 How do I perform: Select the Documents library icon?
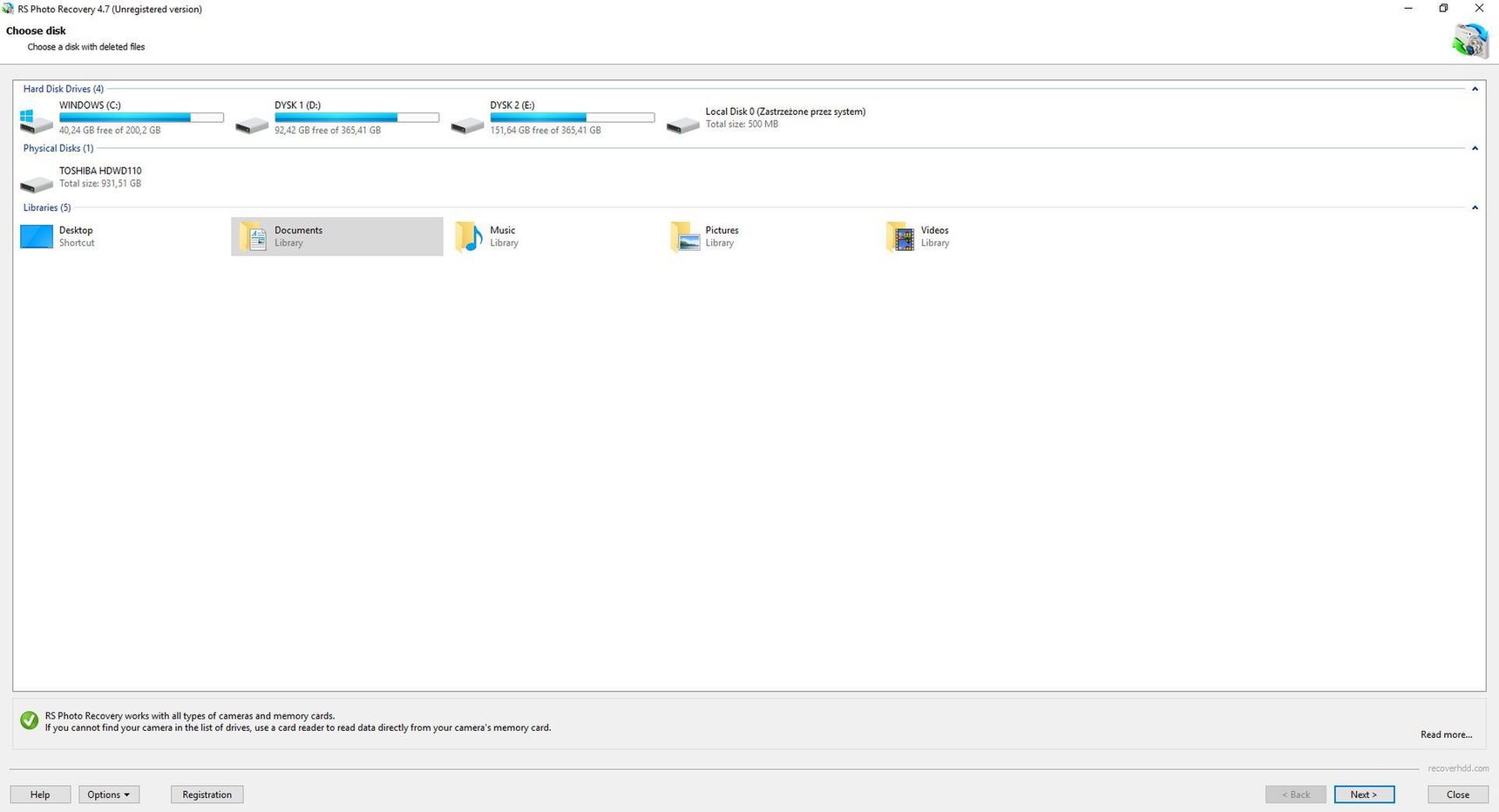[x=253, y=236]
